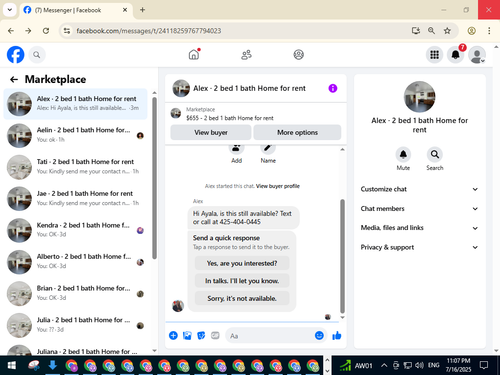Open the browser zoom magnifier icon
Viewport: 500px width, 375px height.
(x=431, y=31)
